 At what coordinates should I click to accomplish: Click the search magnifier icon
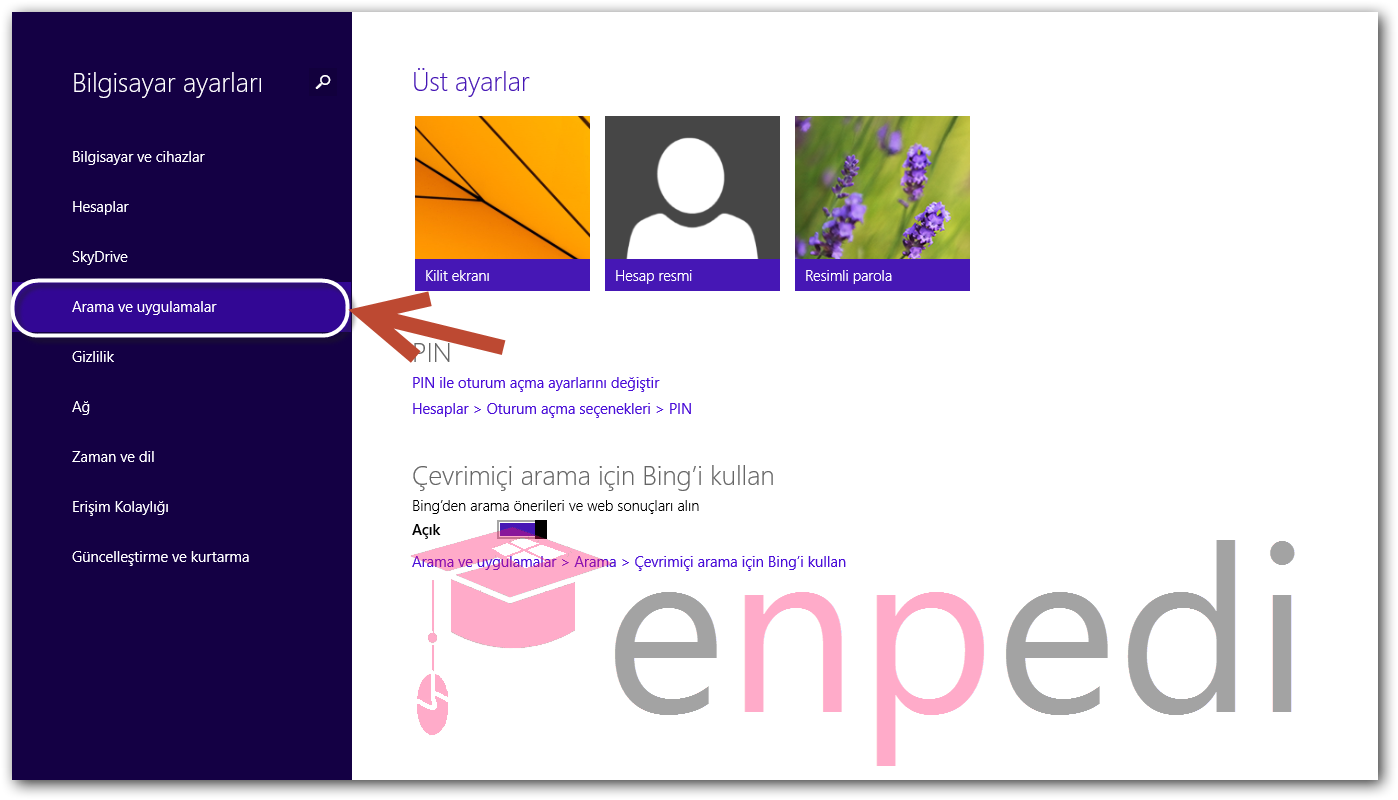click(x=323, y=83)
